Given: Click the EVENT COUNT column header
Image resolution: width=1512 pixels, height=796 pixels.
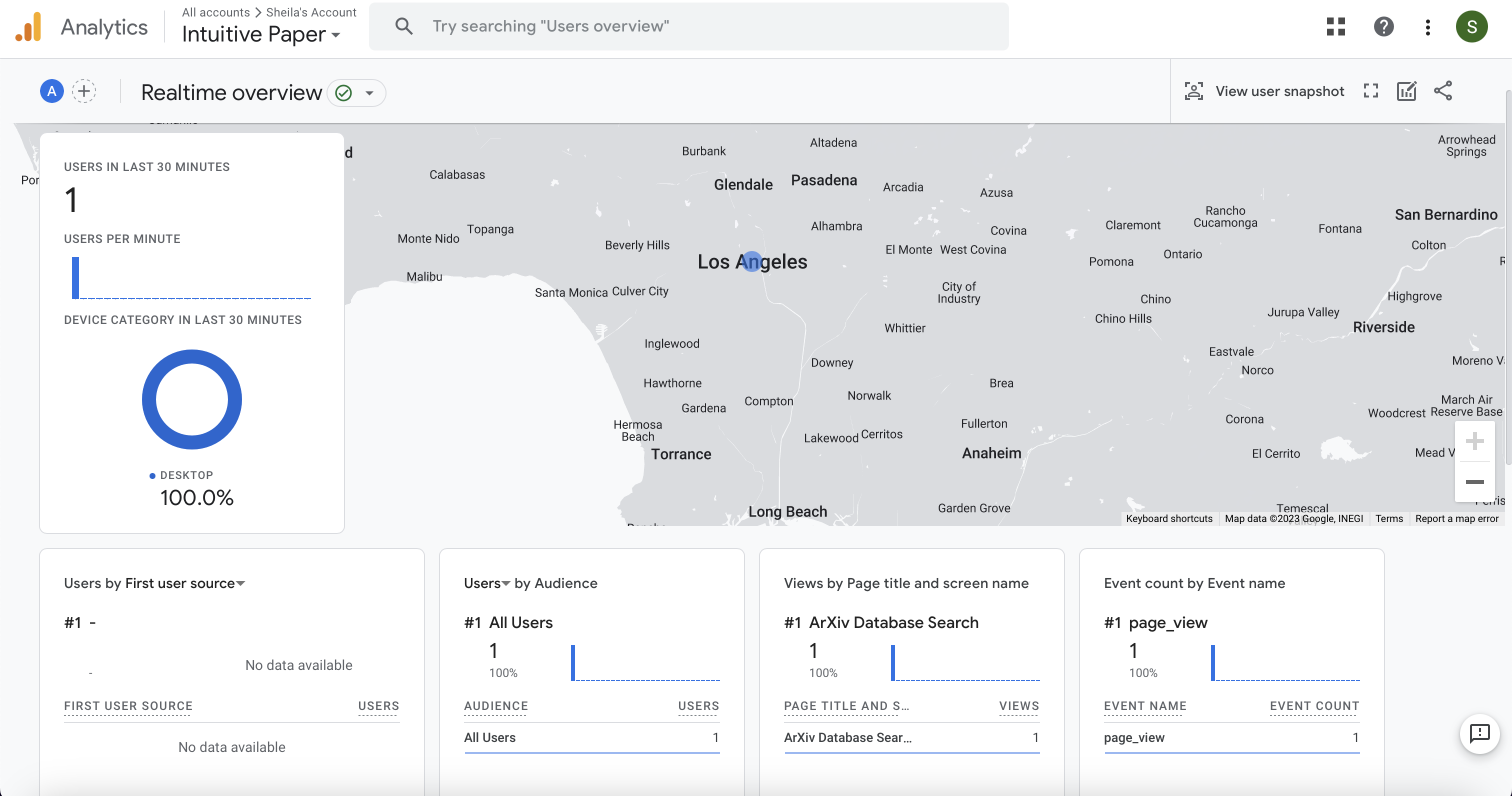Looking at the screenshot, I should (x=1315, y=705).
